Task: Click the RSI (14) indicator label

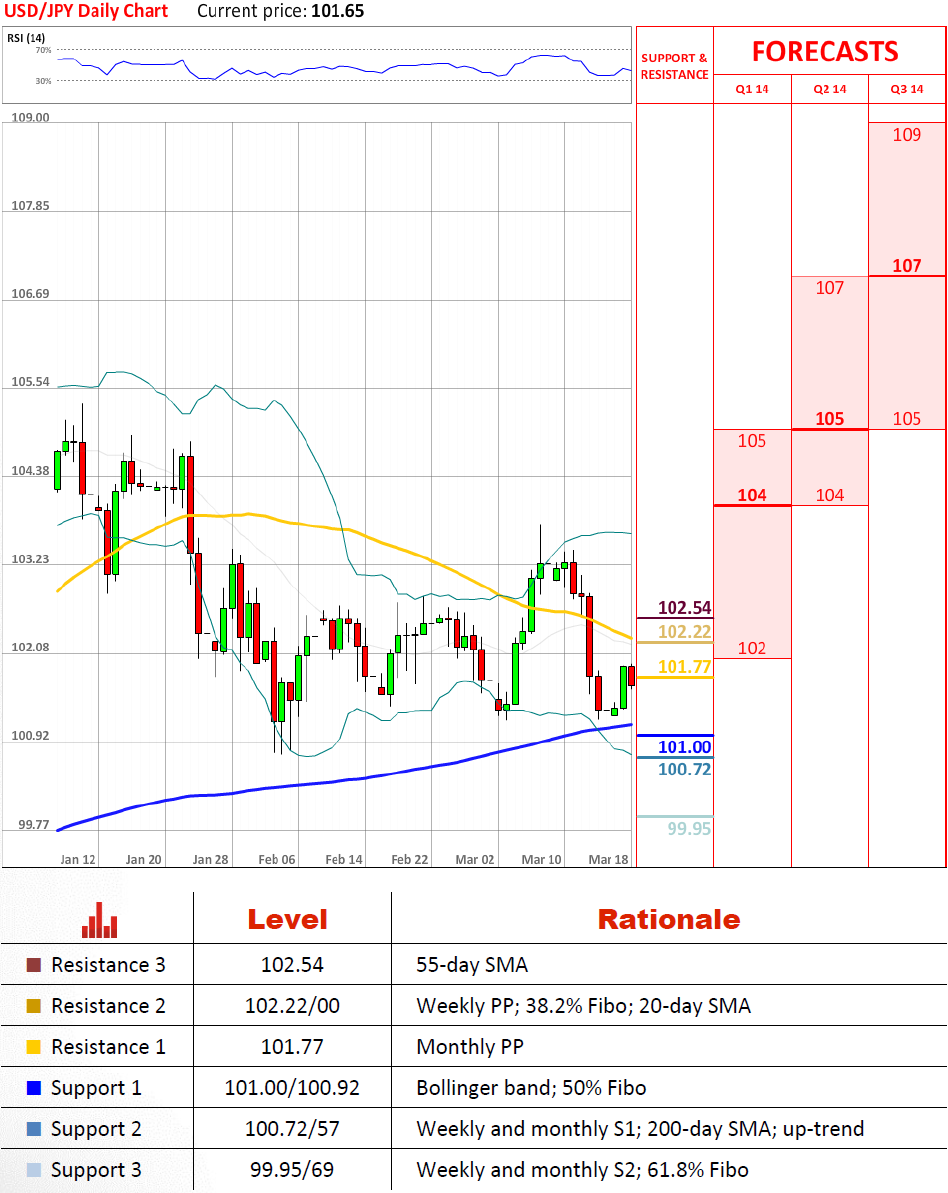Action: pyautogui.click(x=33, y=38)
